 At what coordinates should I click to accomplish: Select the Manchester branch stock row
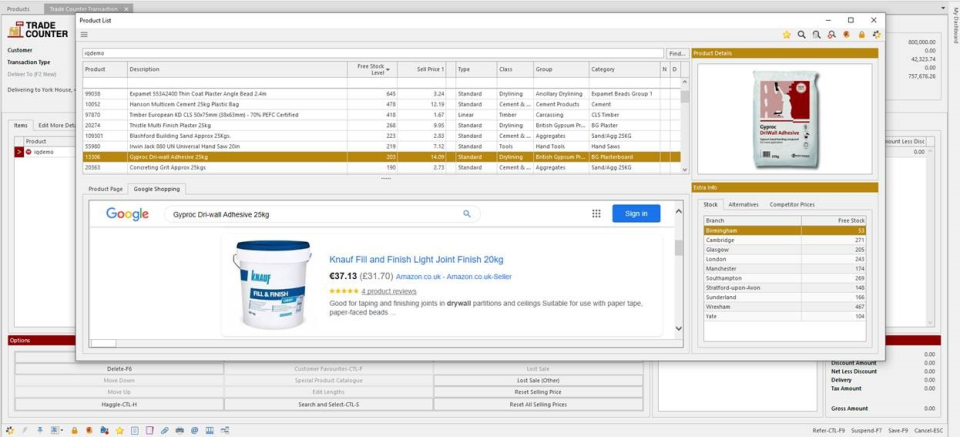pyautogui.click(x=785, y=269)
